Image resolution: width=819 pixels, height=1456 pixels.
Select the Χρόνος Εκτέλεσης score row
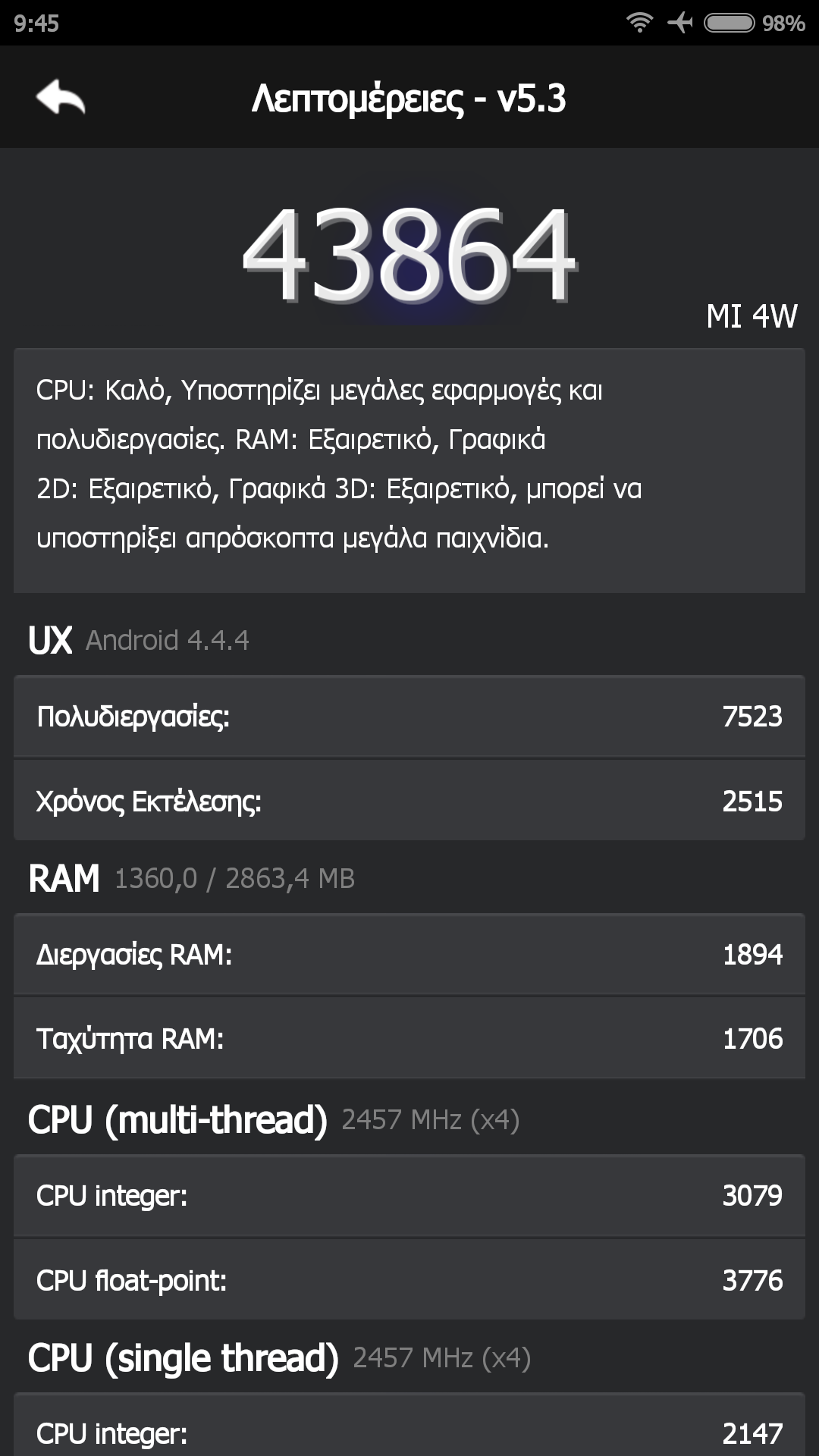pos(409,802)
